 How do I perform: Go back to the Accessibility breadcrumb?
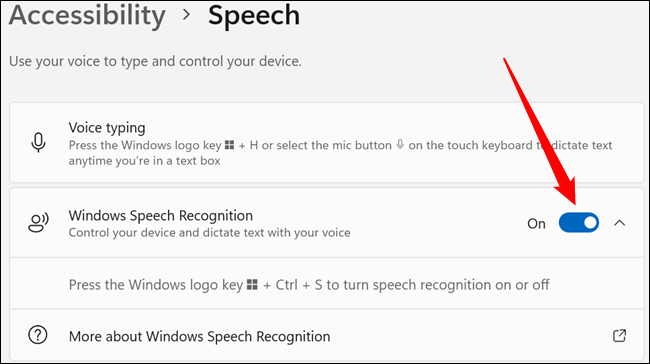click(87, 15)
